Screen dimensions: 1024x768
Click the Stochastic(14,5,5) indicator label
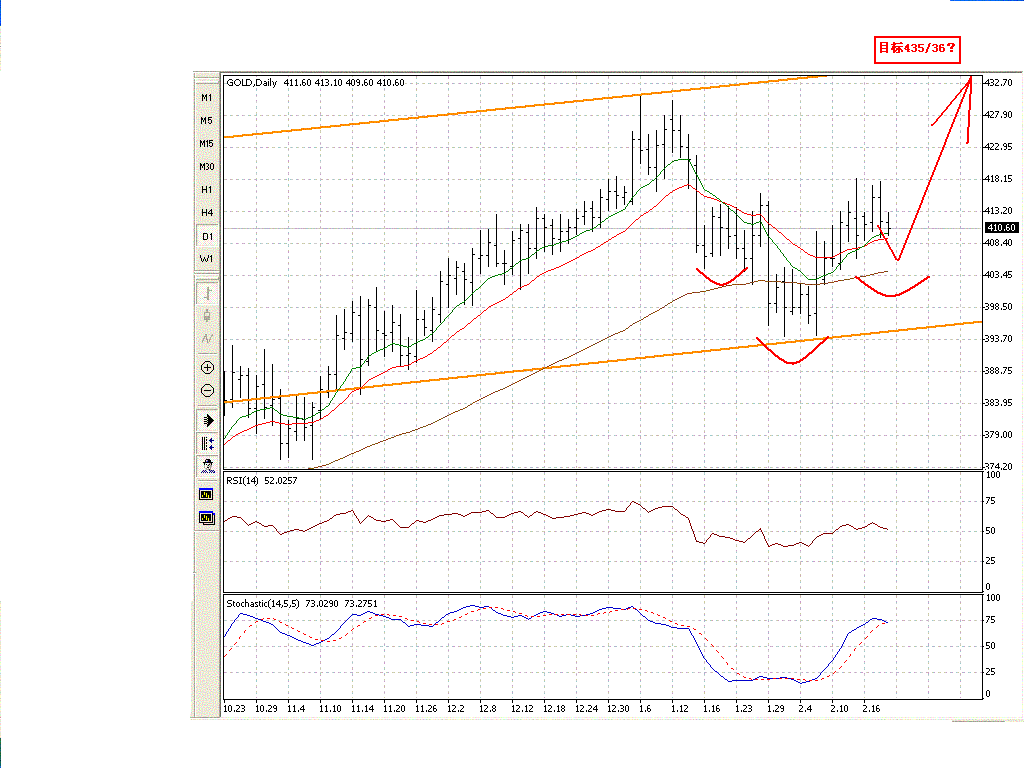[x=302, y=603]
